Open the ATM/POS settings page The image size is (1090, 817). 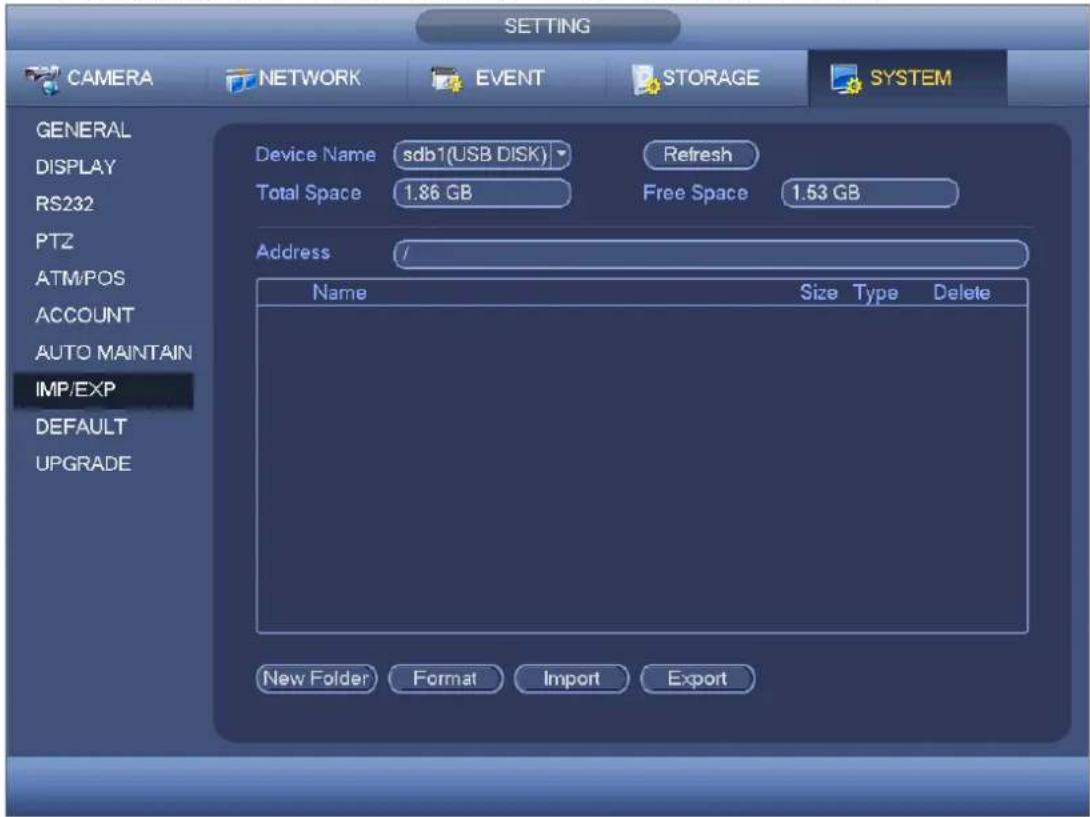[81, 278]
